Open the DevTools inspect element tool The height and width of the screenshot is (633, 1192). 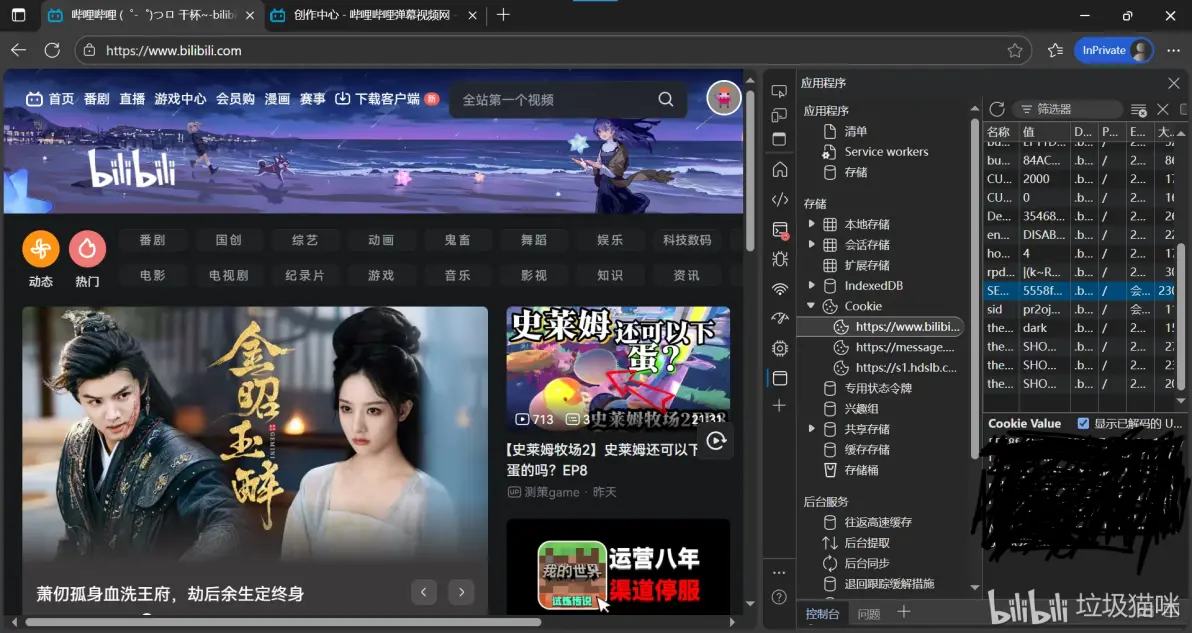pos(779,91)
